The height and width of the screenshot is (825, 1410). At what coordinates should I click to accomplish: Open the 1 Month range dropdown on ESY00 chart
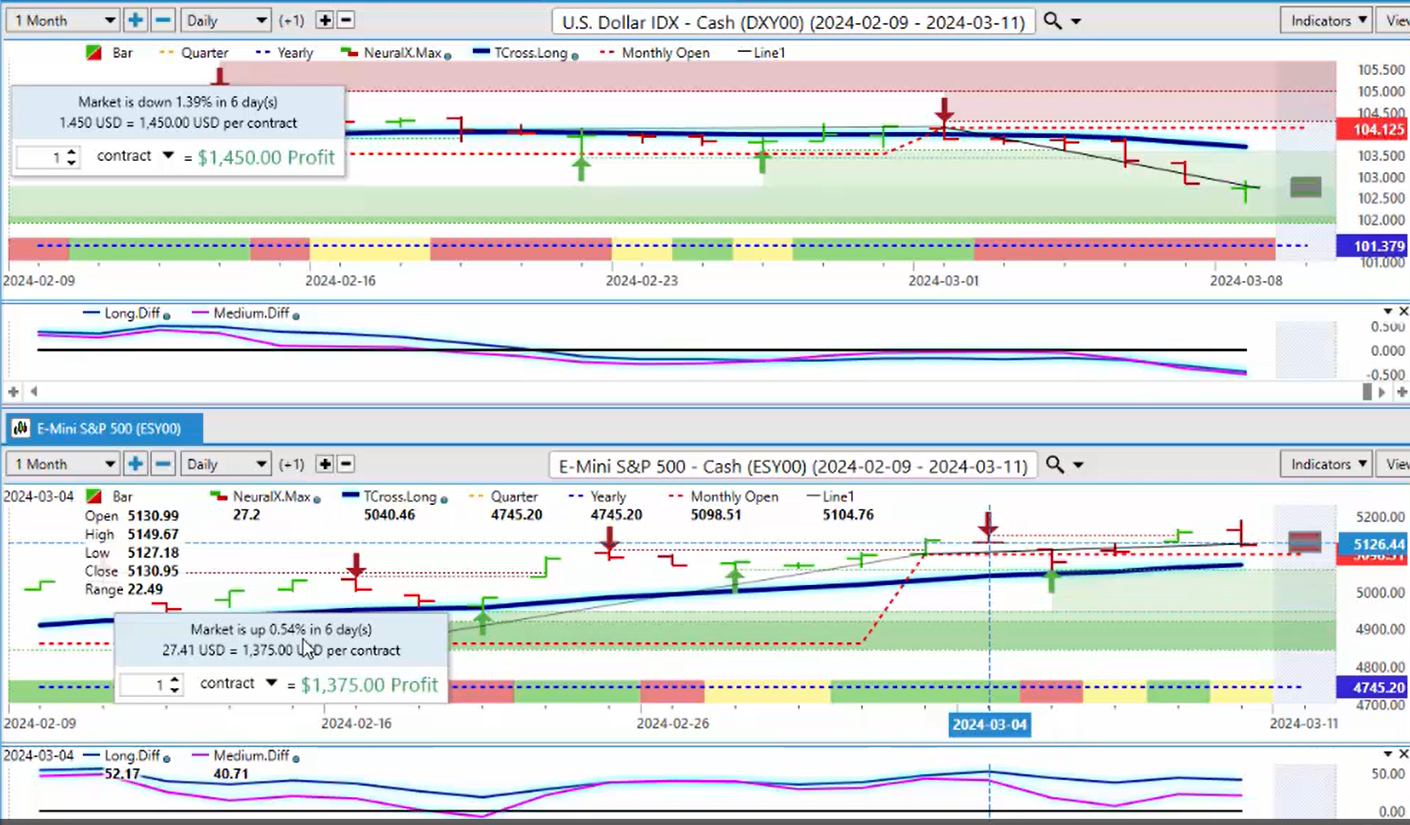(62, 464)
